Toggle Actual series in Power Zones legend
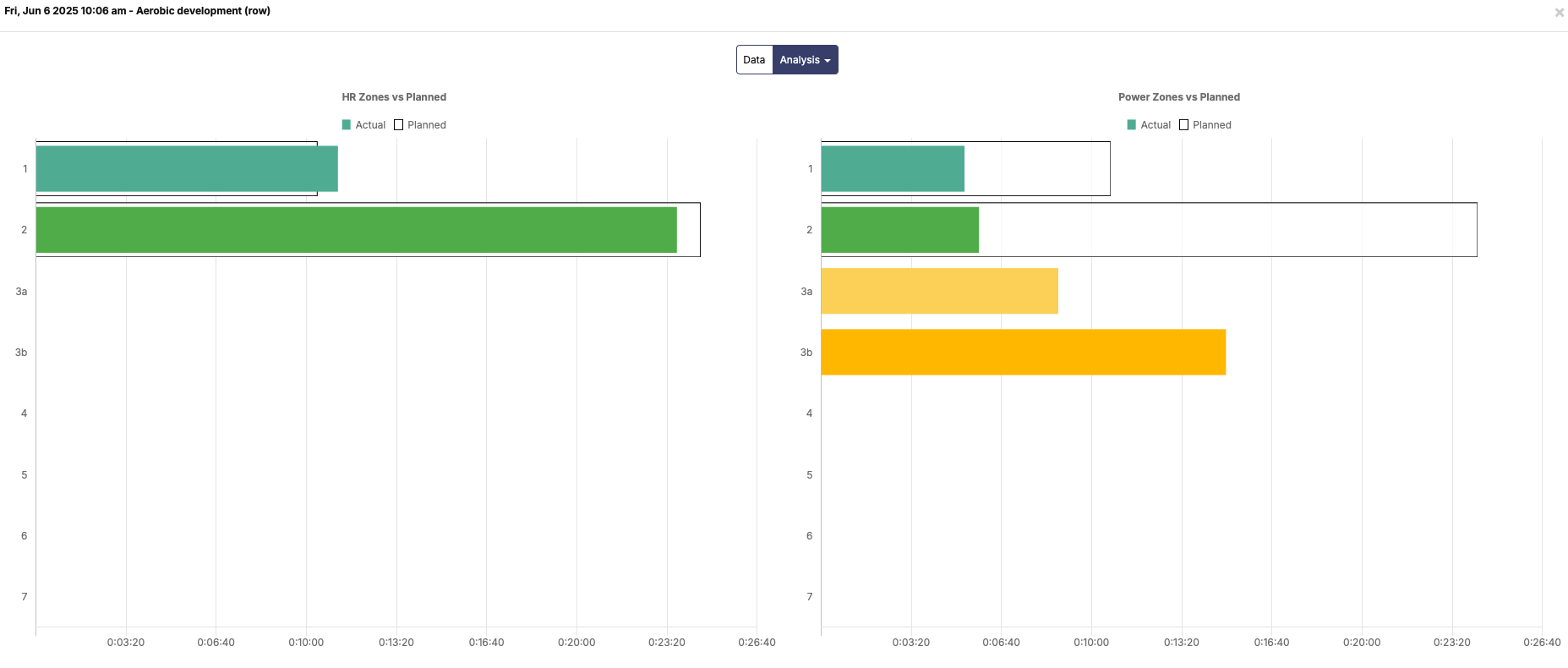This screenshot has width=1568, height=668. 1149,125
